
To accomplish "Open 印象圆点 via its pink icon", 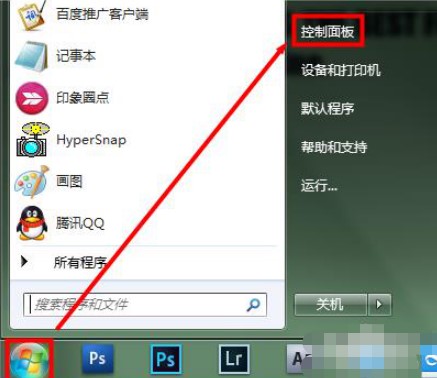I will pos(32,98).
